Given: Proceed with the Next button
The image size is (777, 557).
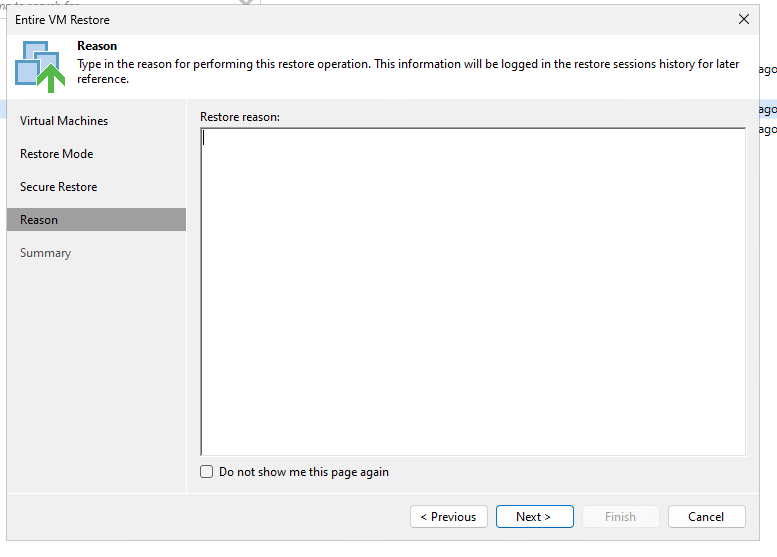Looking at the screenshot, I should tap(535, 516).
